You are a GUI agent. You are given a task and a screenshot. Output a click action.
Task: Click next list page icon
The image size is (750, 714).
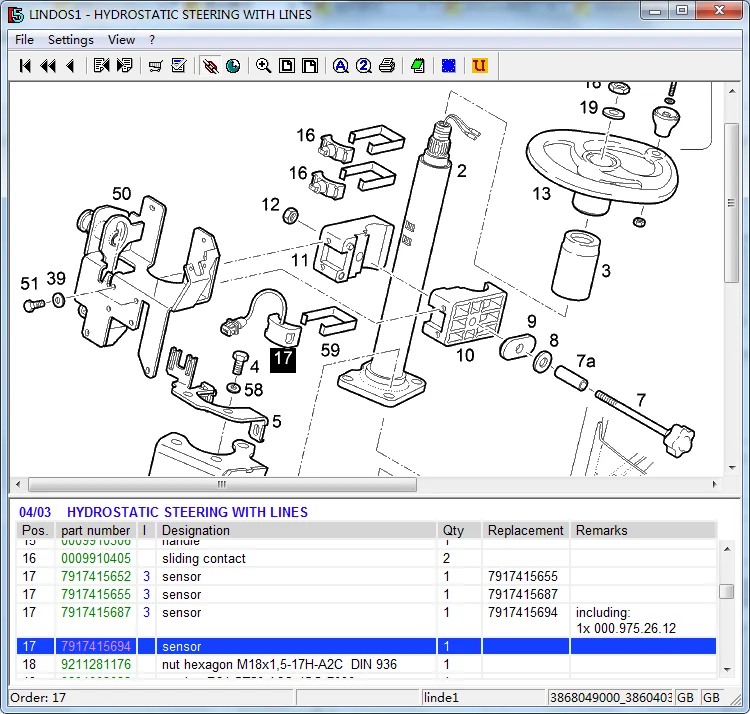124,66
